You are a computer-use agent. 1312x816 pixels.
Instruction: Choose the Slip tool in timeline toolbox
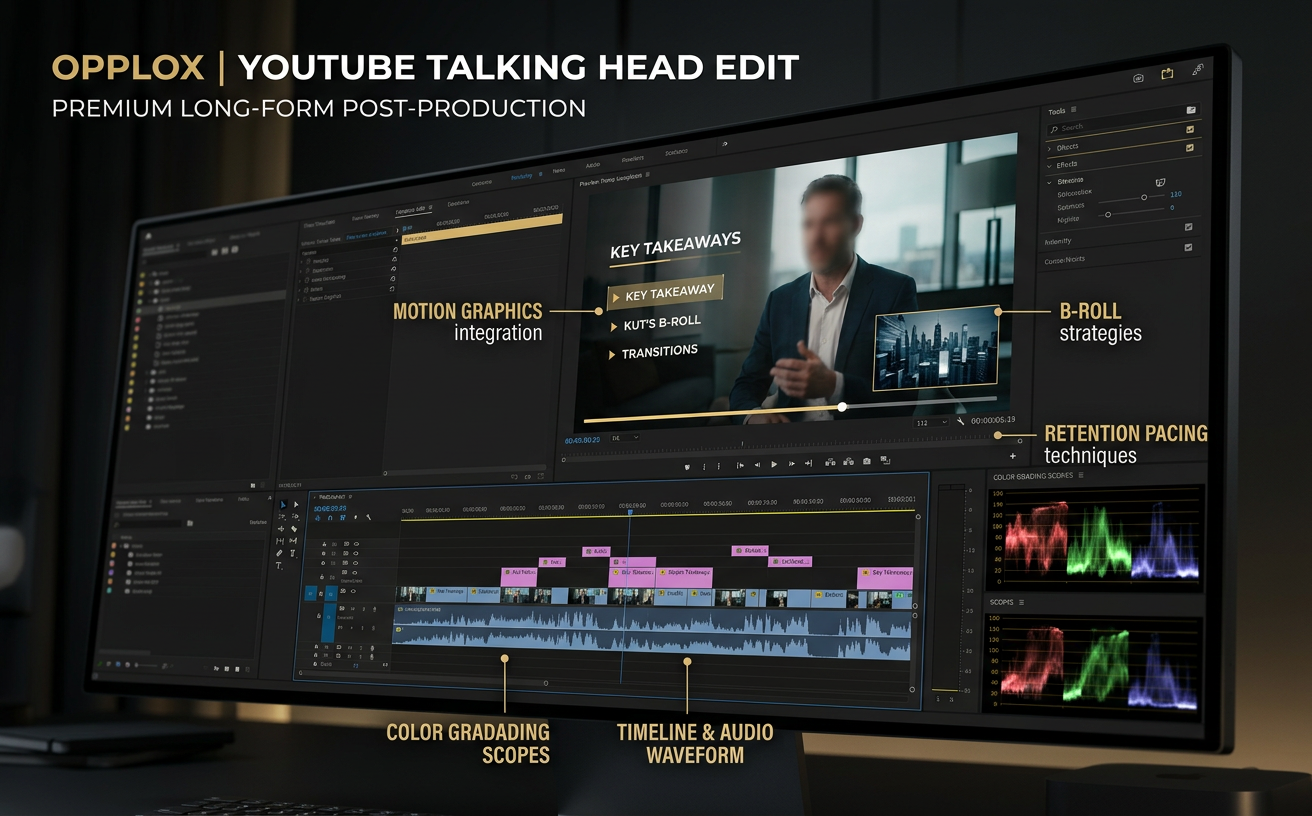point(280,541)
